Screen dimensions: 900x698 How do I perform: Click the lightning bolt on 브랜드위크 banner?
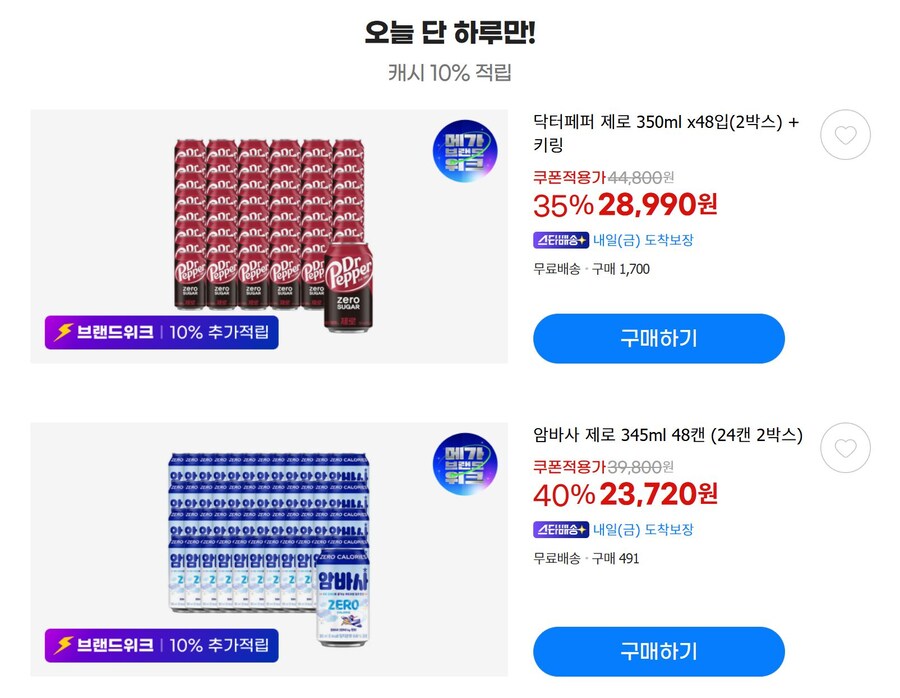[x=61, y=331]
